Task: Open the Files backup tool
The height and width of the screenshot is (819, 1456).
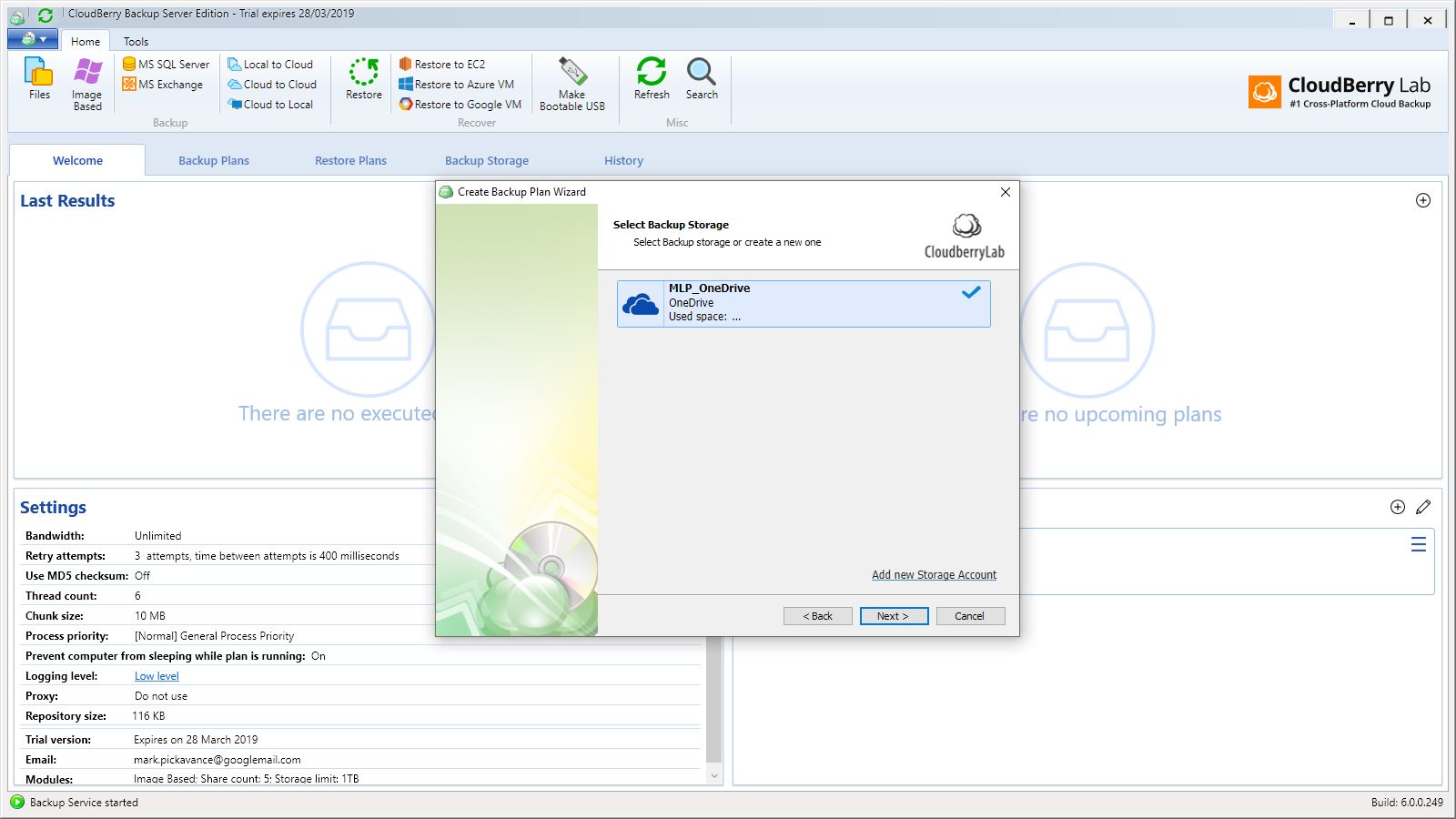Action: point(39,78)
